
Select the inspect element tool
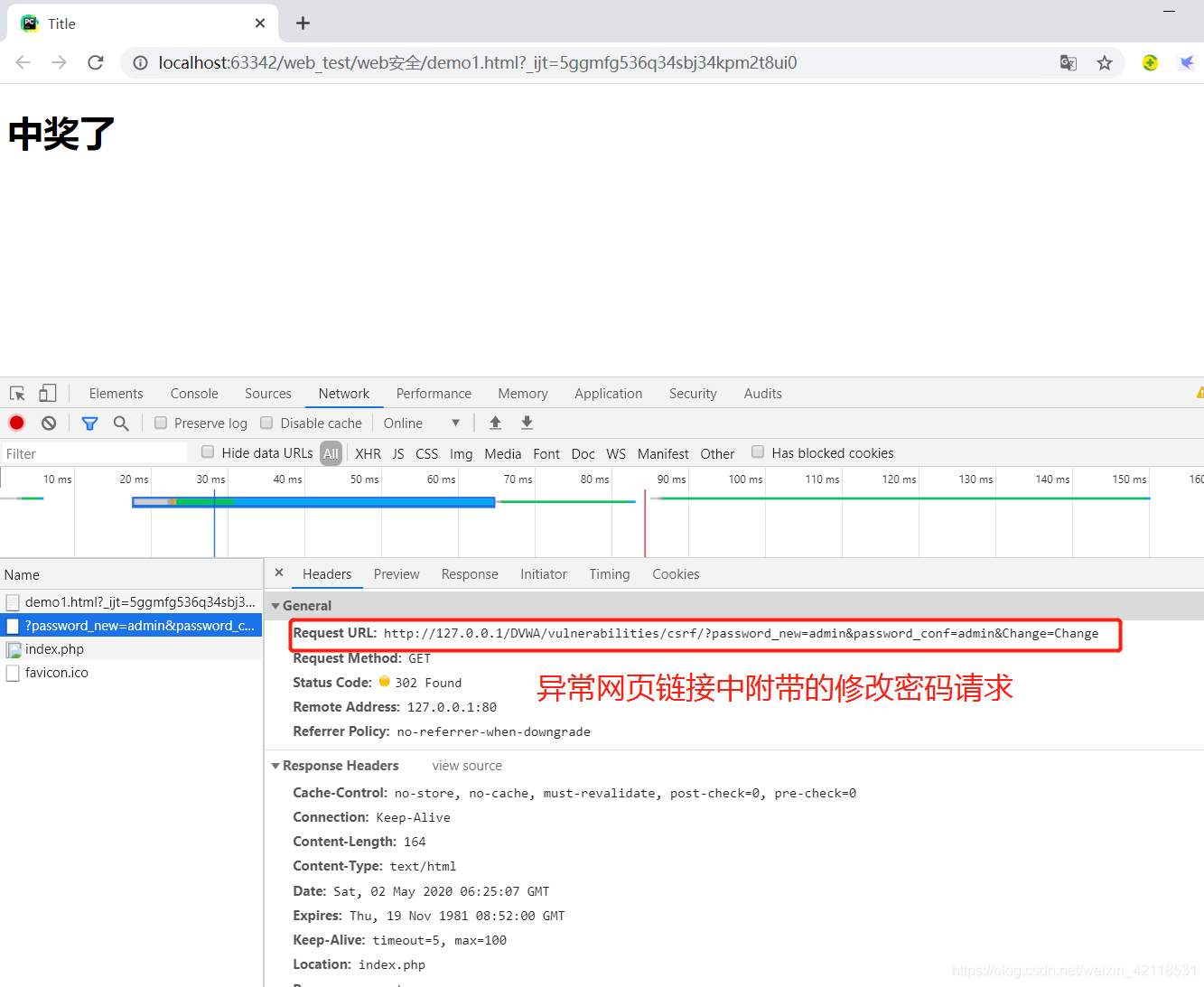pyautogui.click(x=16, y=393)
